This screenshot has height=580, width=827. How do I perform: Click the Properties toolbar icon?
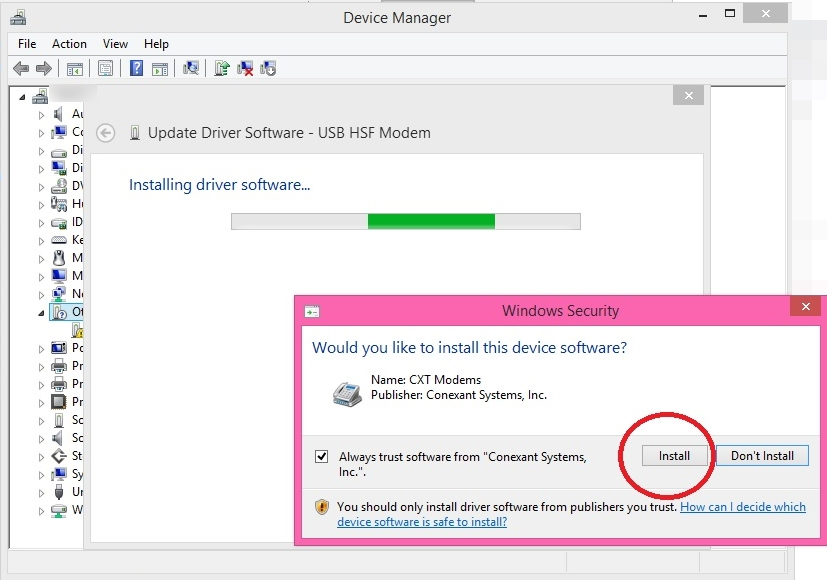(x=104, y=68)
